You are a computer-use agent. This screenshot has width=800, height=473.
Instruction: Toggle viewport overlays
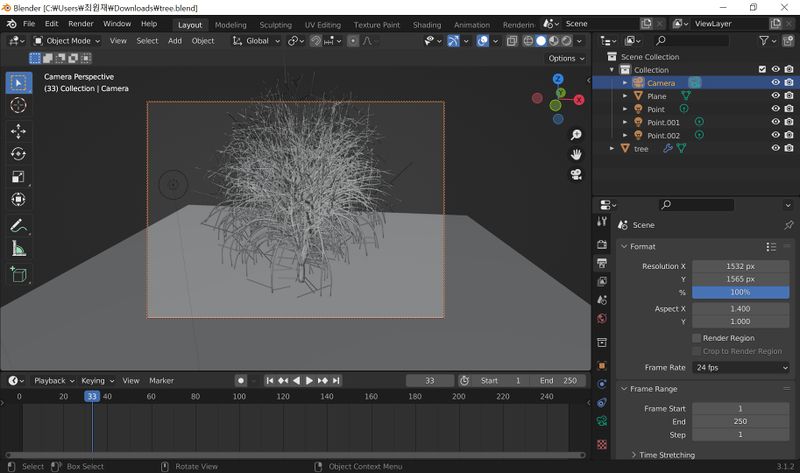(x=482, y=41)
